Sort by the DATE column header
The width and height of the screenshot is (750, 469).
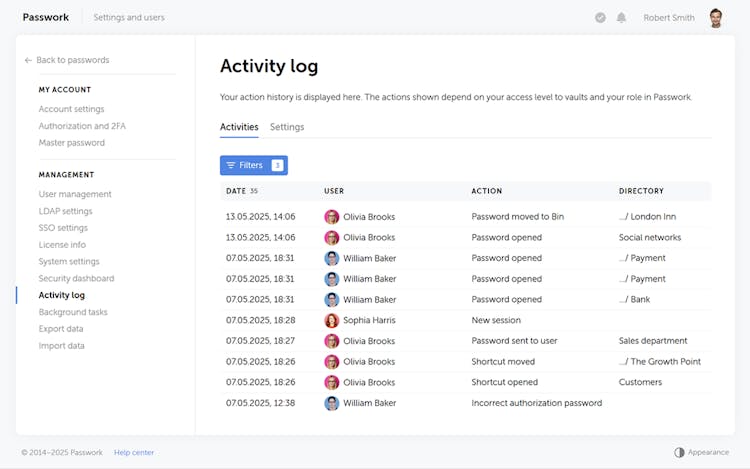click(x=236, y=191)
